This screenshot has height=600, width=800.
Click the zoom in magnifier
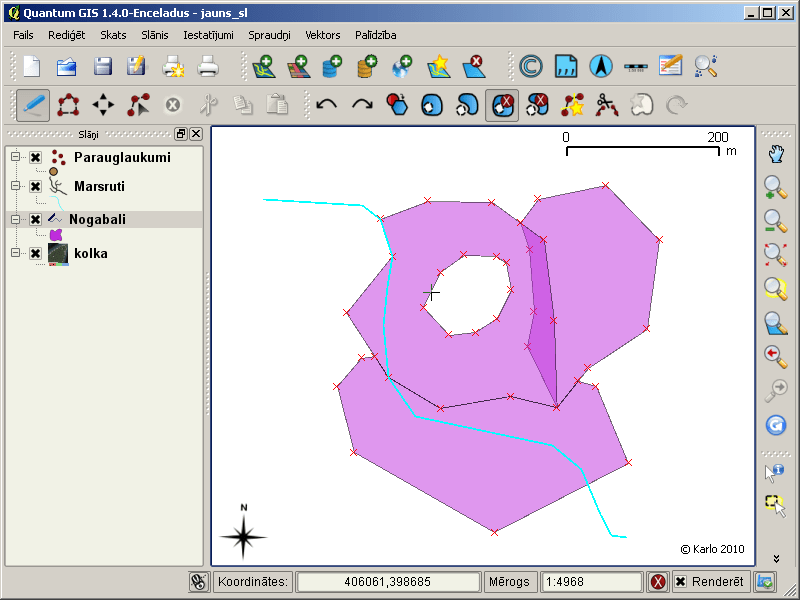(776, 187)
